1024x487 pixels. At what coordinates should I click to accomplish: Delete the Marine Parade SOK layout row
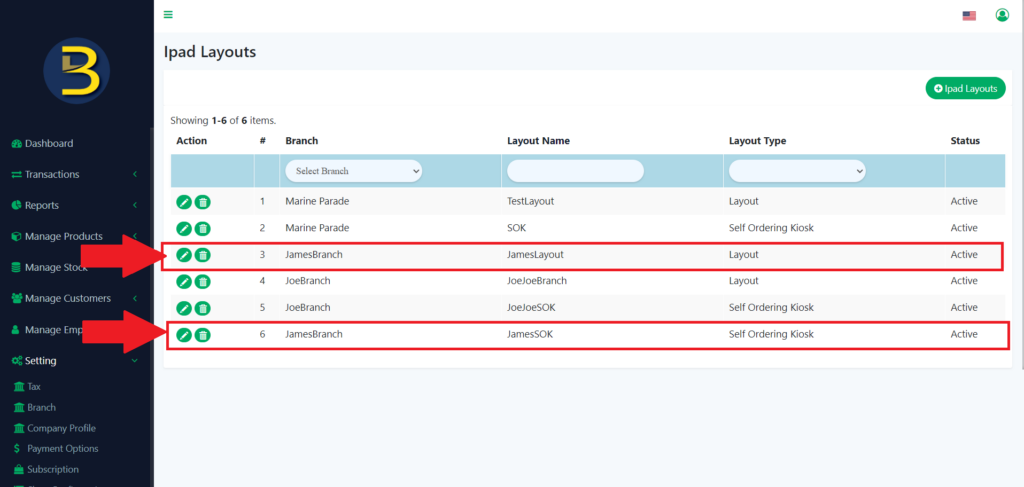click(202, 228)
